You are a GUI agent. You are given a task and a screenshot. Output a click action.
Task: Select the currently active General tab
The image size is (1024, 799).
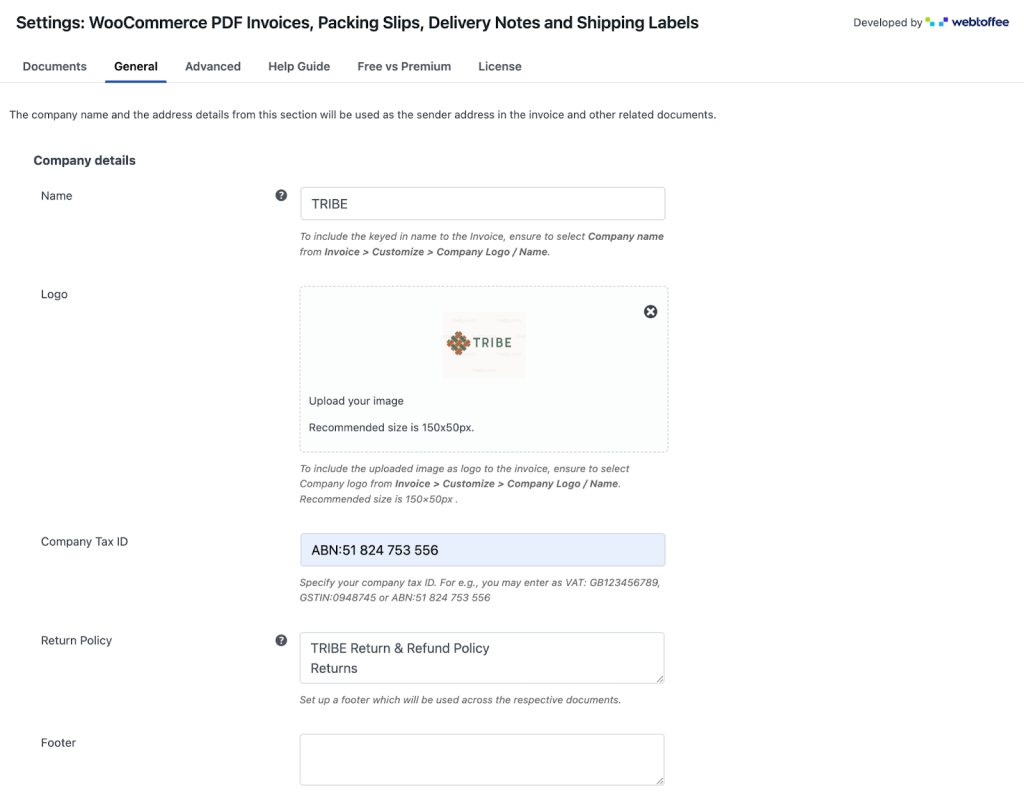tap(136, 66)
